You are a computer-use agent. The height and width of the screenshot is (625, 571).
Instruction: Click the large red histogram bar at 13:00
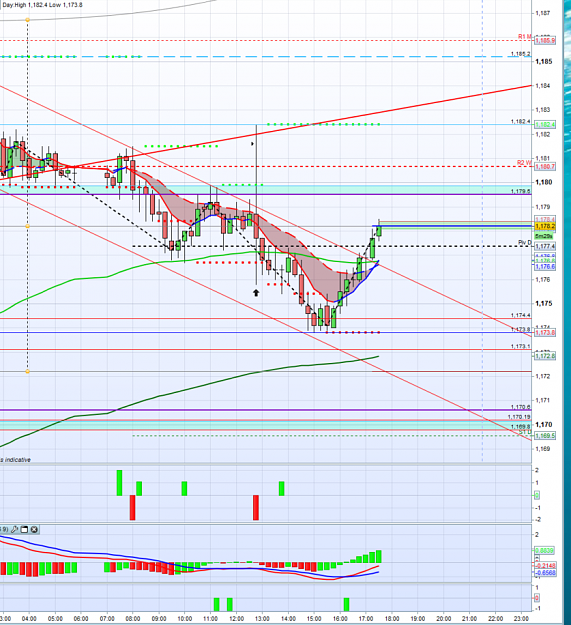(x=256, y=507)
